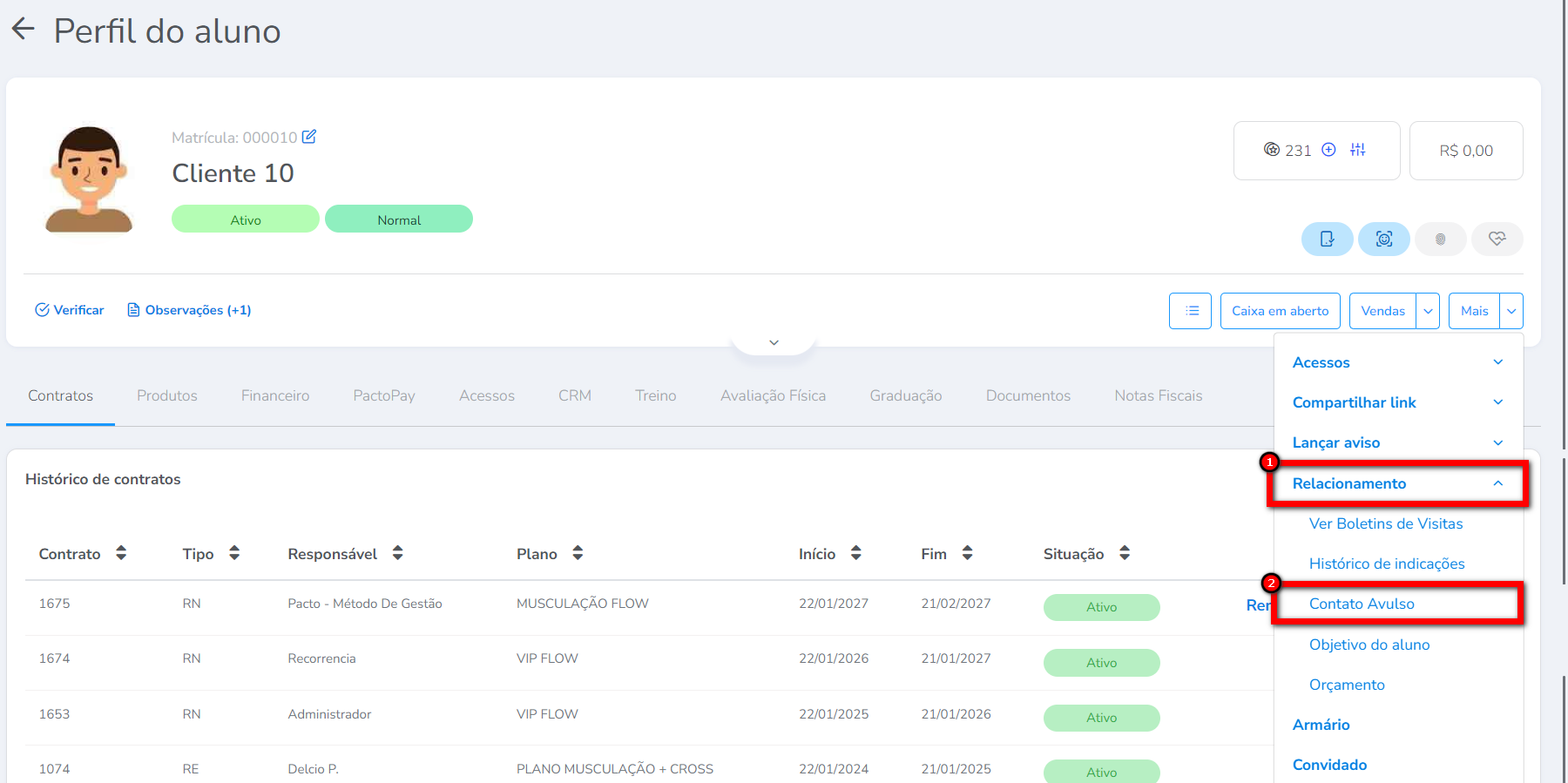Open the Observações (+1) link
Screen dimensions: 1568x783
[x=189, y=310]
